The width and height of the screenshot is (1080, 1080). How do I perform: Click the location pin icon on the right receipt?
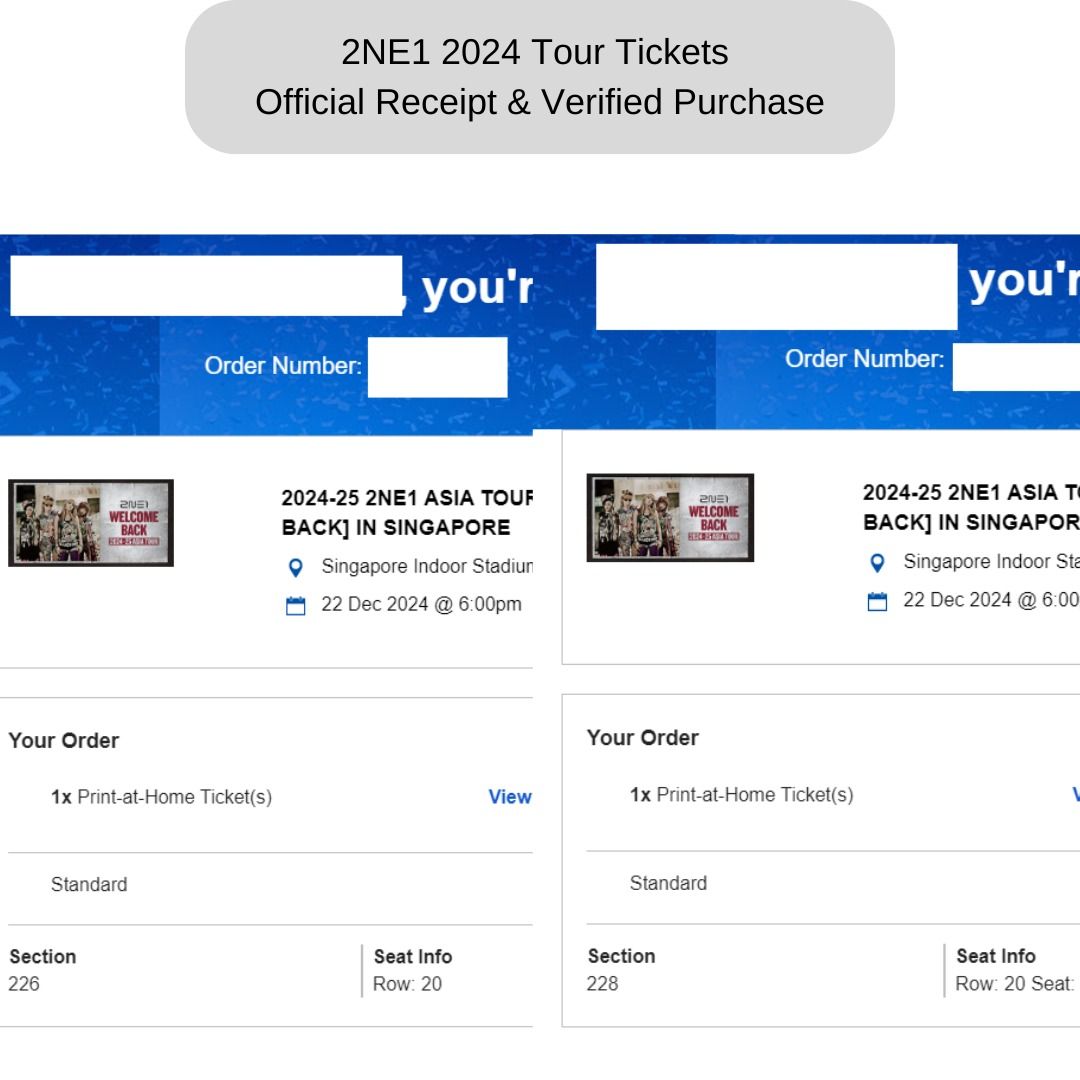pos(877,562)
